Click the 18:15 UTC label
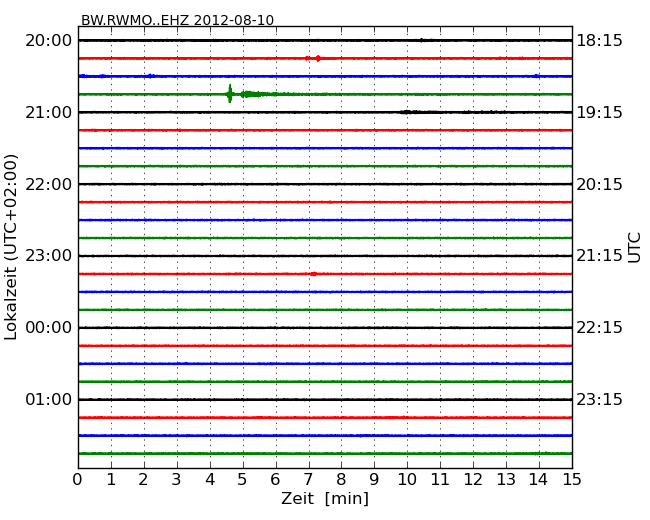 (x=599, y=41)
